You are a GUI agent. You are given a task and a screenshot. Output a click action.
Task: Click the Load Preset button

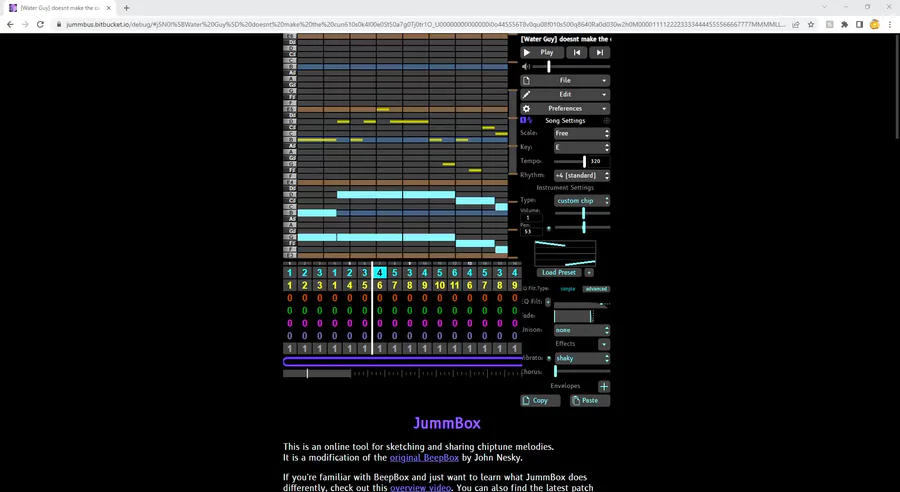[559, 273]
